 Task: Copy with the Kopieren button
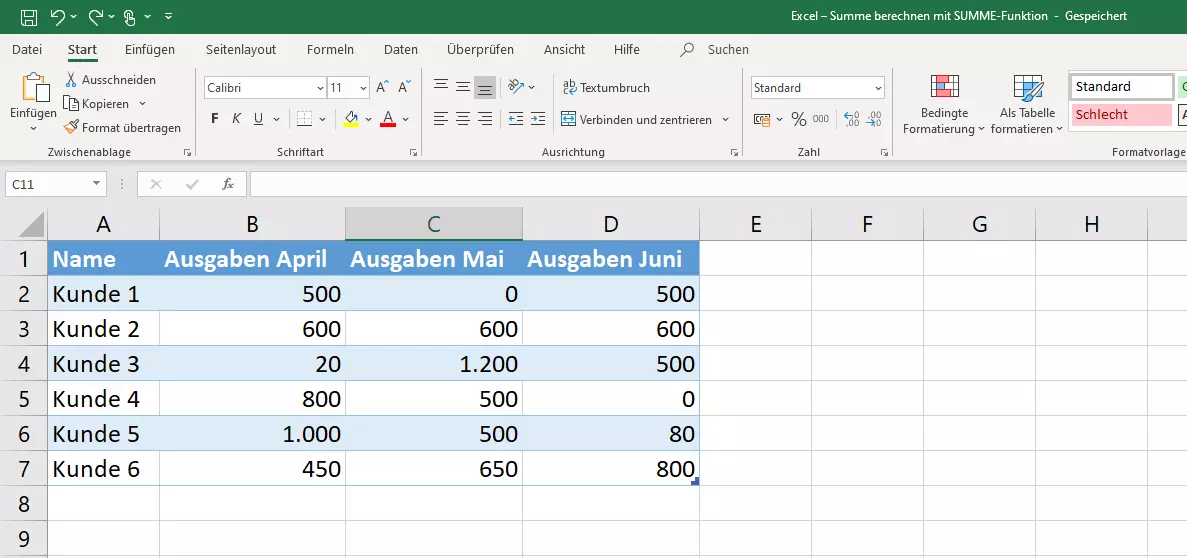pos(98,104)
